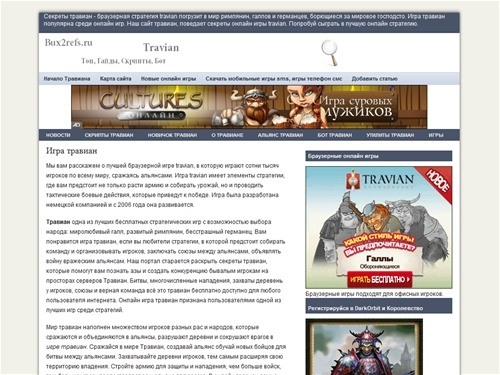Click the italic мире травиан phrase
The width and height of the screenshot is (500, 375).
click(67, 347)
